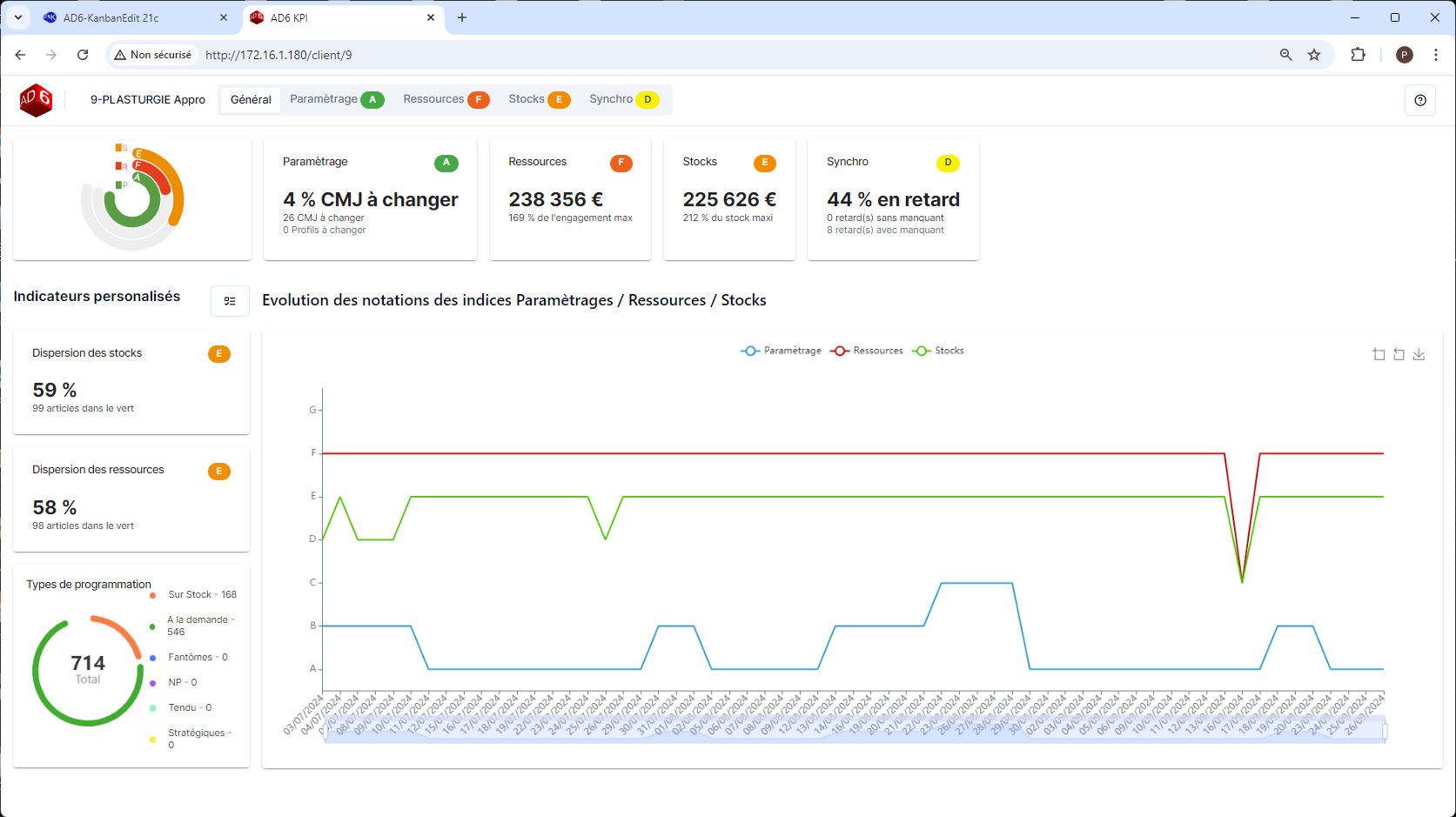Download the chart as image
1456x817 pixels.
1419,354
